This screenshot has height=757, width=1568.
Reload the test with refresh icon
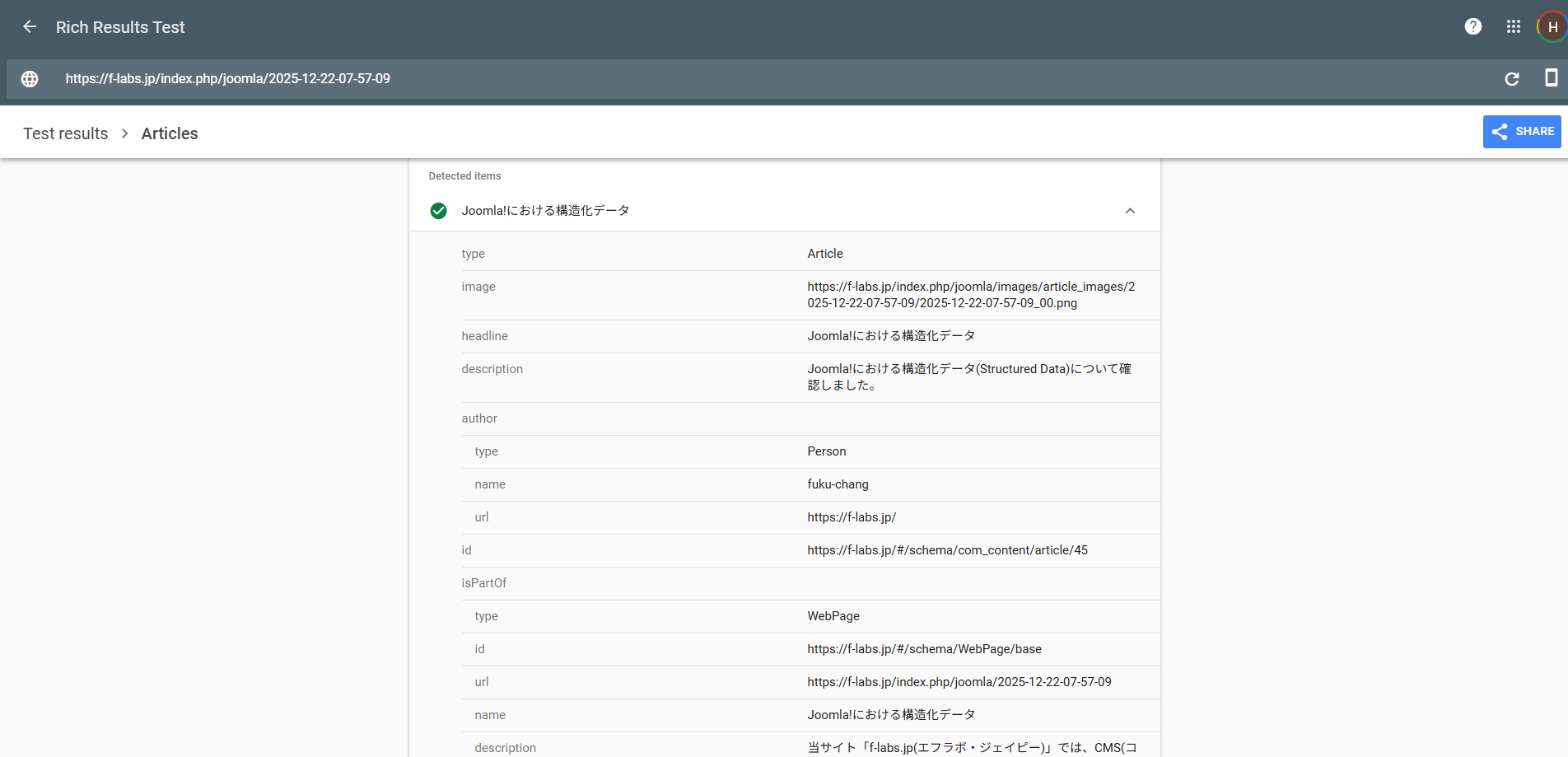tap(1511, 79)
